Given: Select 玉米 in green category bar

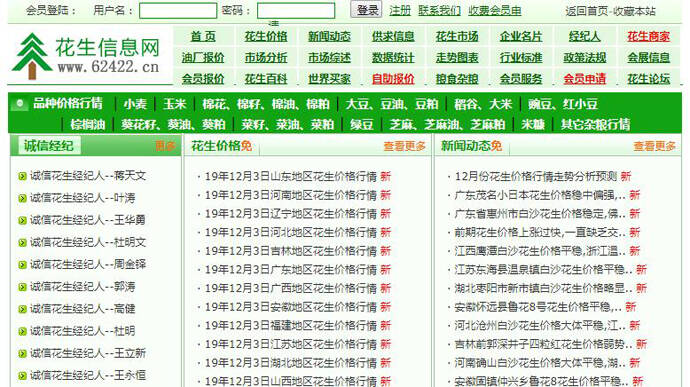Looking at the screenshot, I should click(x=175, y=104).
